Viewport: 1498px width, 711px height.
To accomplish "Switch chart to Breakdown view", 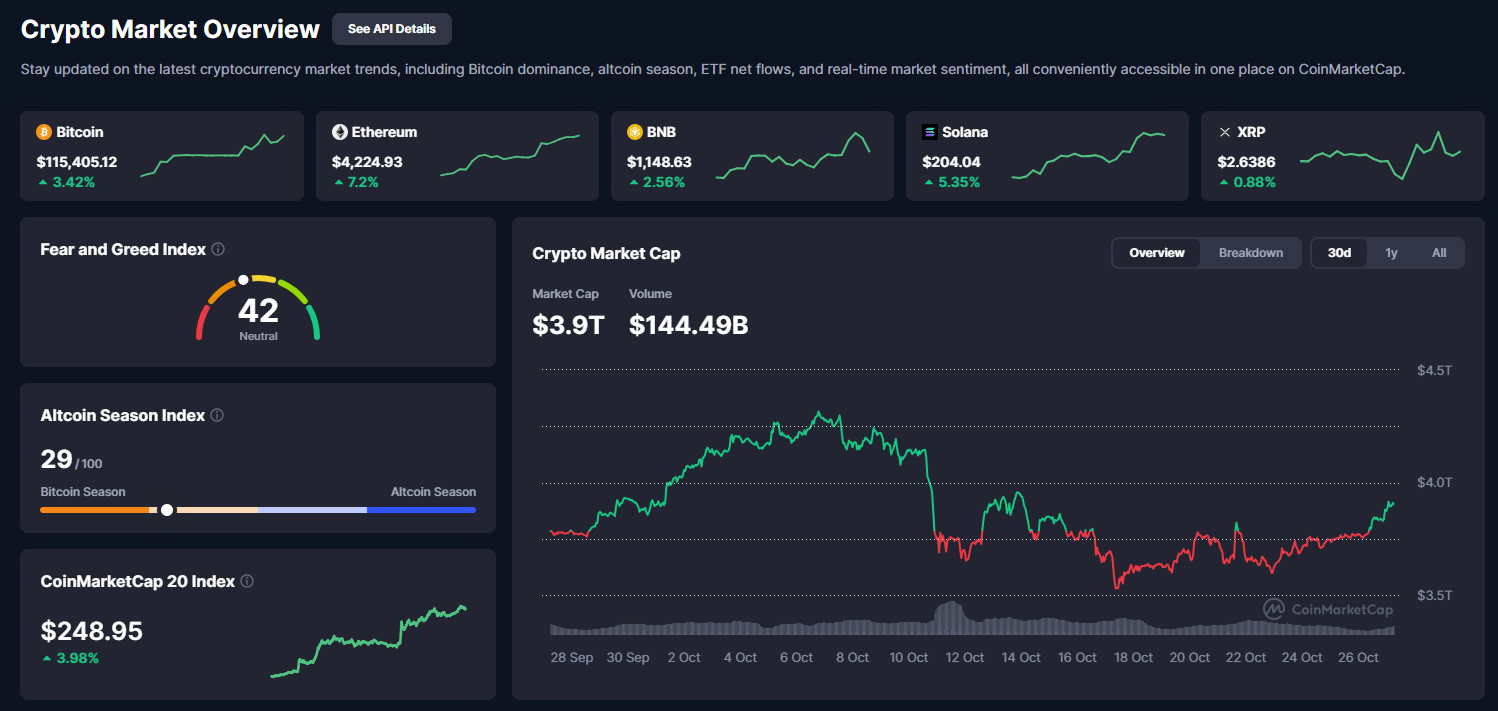I will coord(1250,253).
